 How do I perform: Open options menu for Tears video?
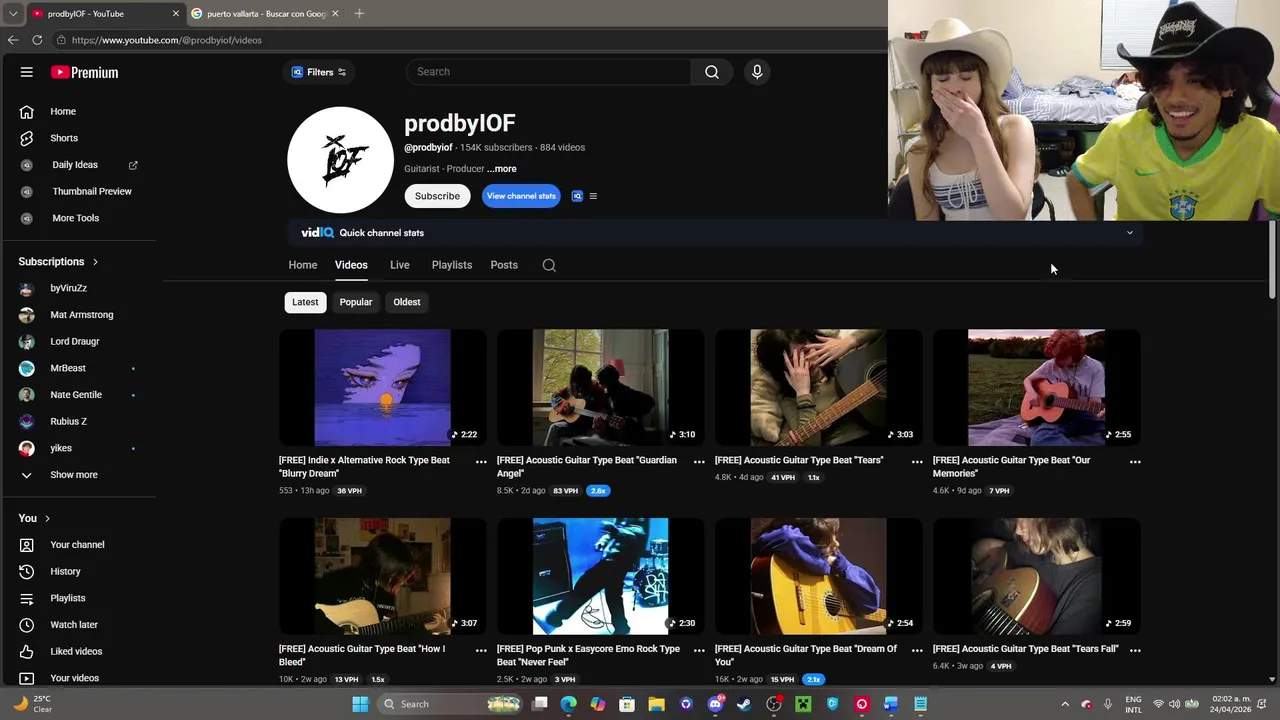tap(917, 462)
